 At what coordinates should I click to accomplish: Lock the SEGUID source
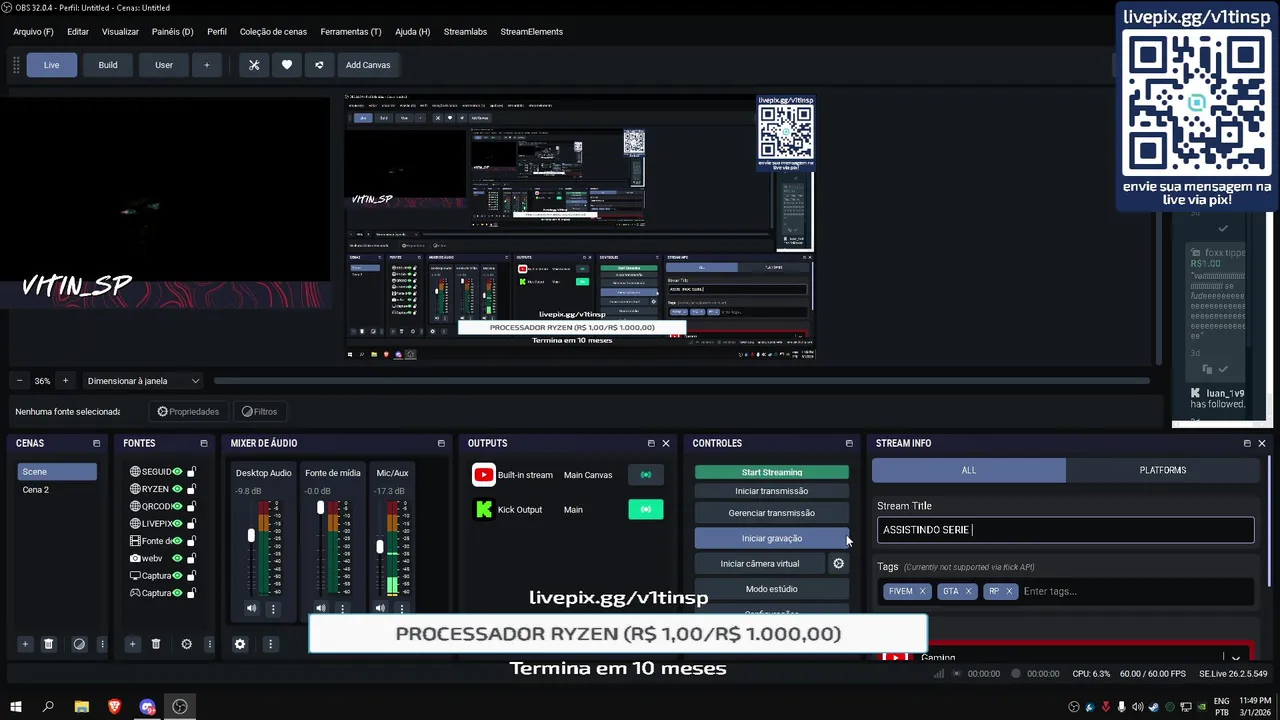click(x=191, y=472)
